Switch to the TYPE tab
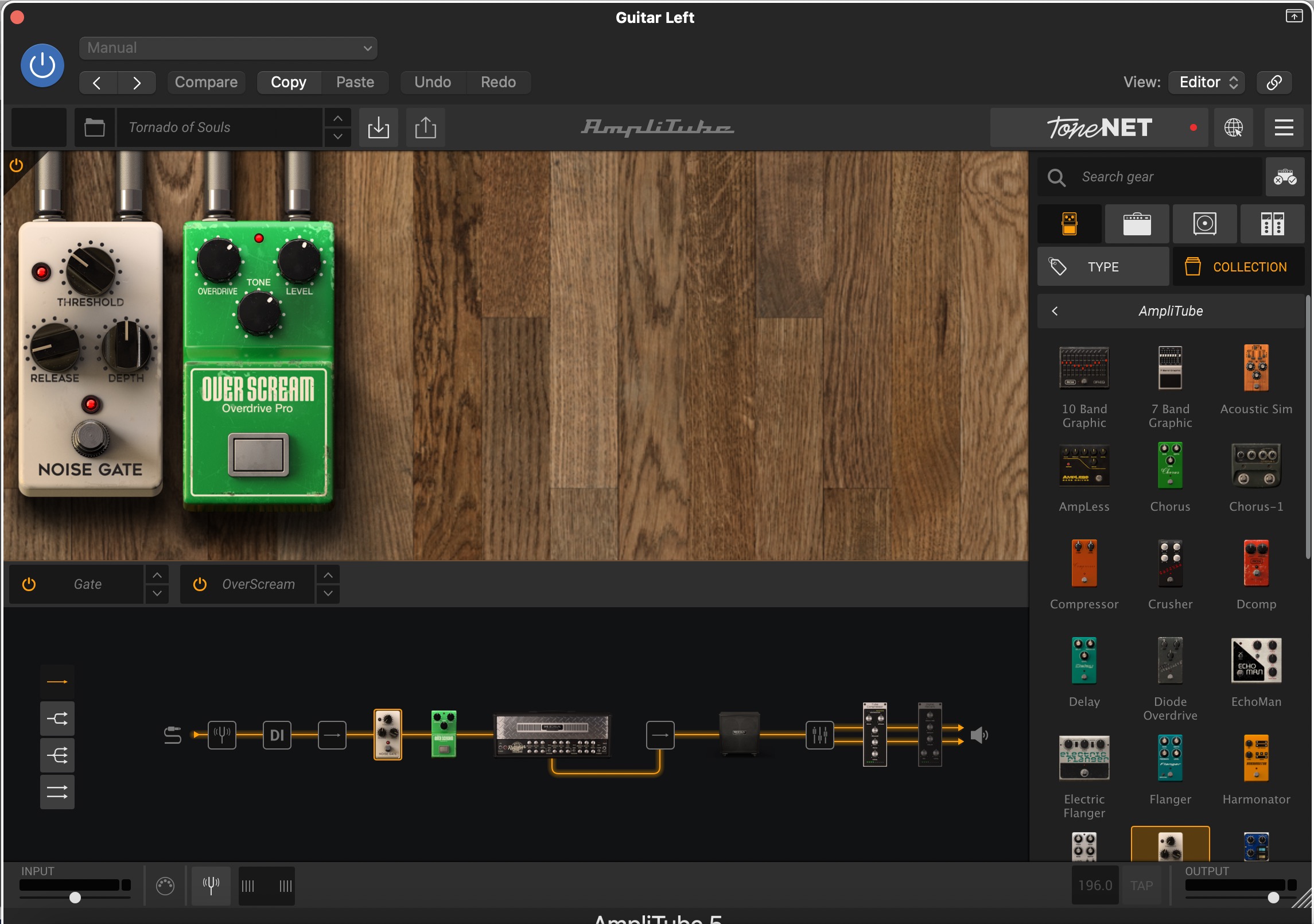This screenshot has width=1314, height=924. click(x=1102, y=267)
